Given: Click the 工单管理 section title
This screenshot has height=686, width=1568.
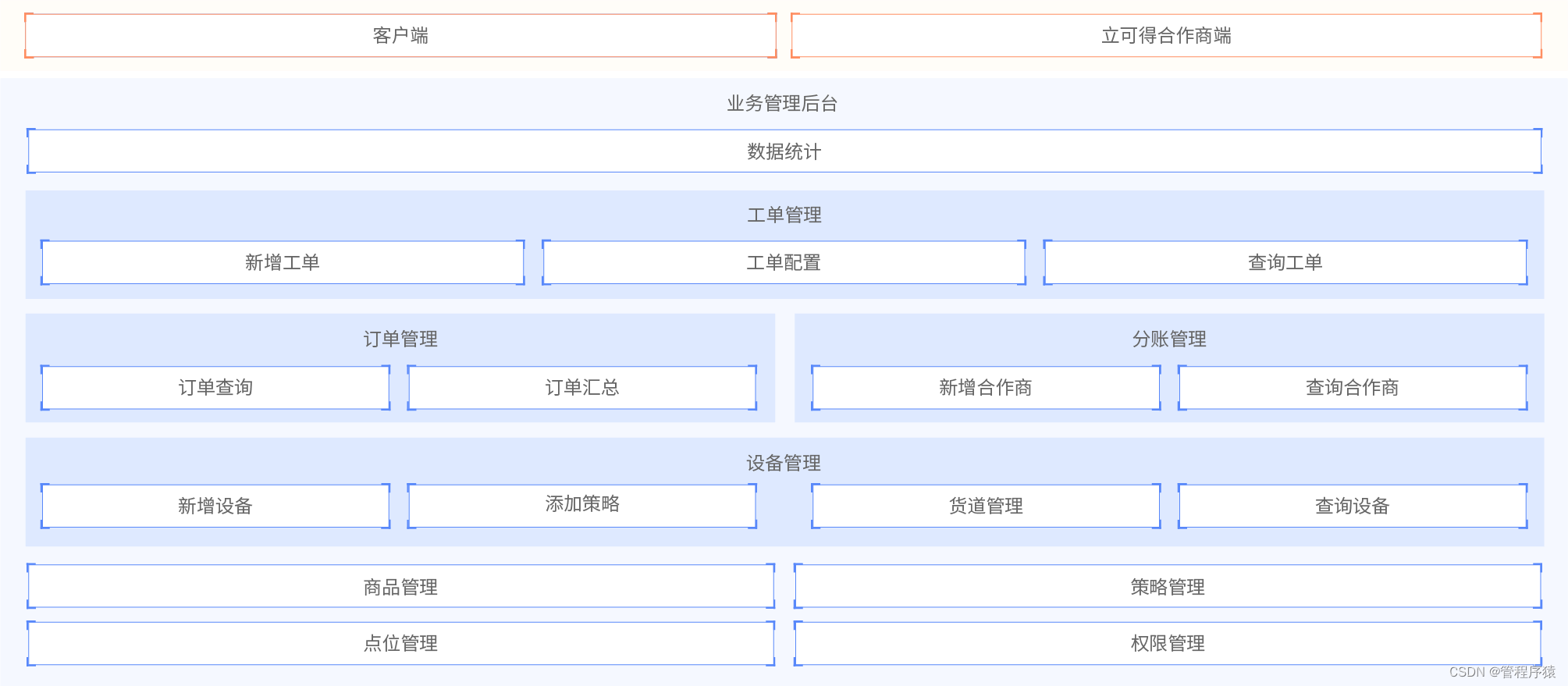Looking at the screenshot, I should coord(784,215).
